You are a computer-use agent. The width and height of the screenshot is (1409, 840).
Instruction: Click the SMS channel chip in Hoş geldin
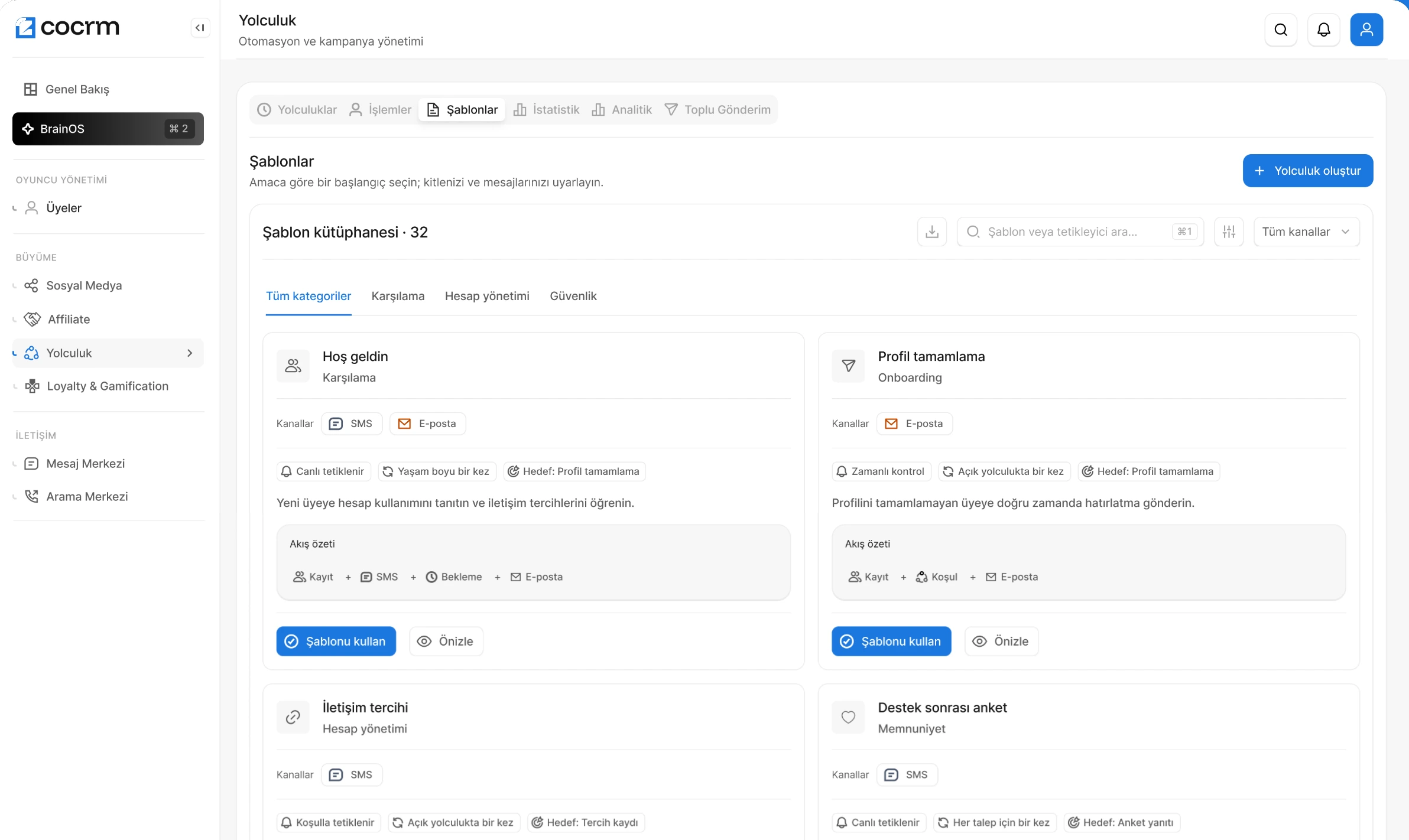coord(352,424)
